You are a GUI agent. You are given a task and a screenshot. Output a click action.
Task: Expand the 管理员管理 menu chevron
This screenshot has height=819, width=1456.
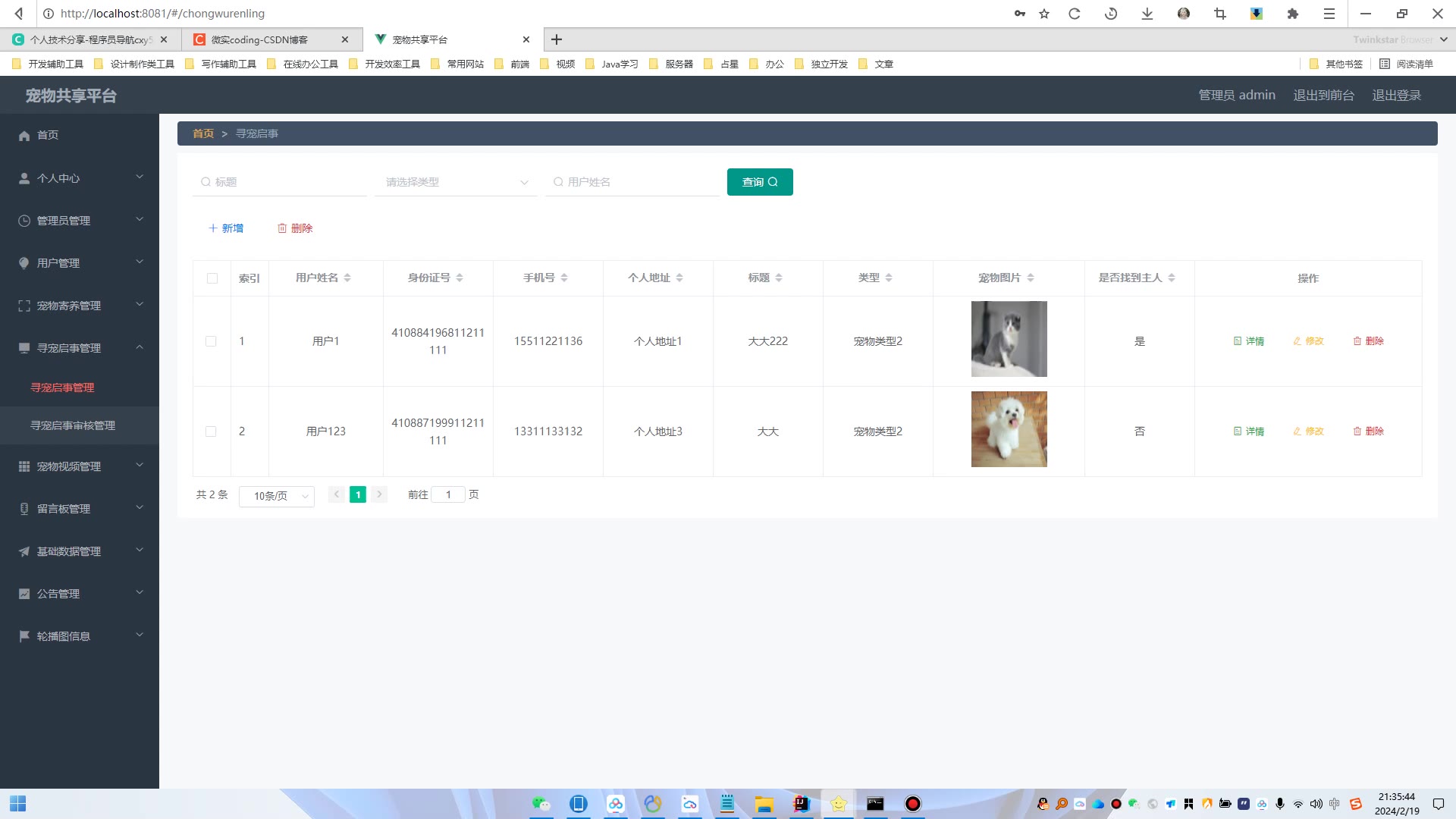[140, 220]
